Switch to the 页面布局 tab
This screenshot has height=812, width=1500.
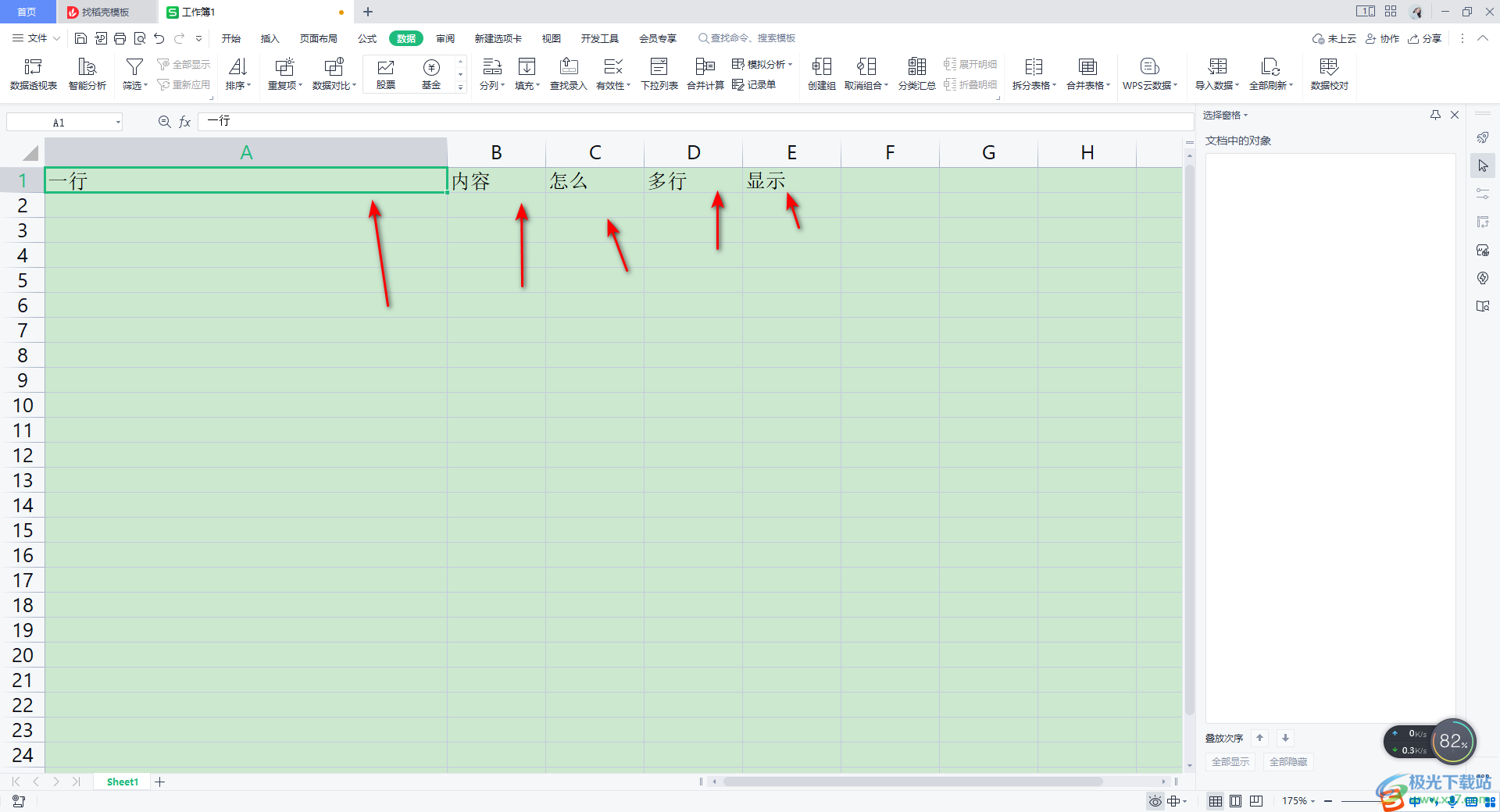pos(319,38)
